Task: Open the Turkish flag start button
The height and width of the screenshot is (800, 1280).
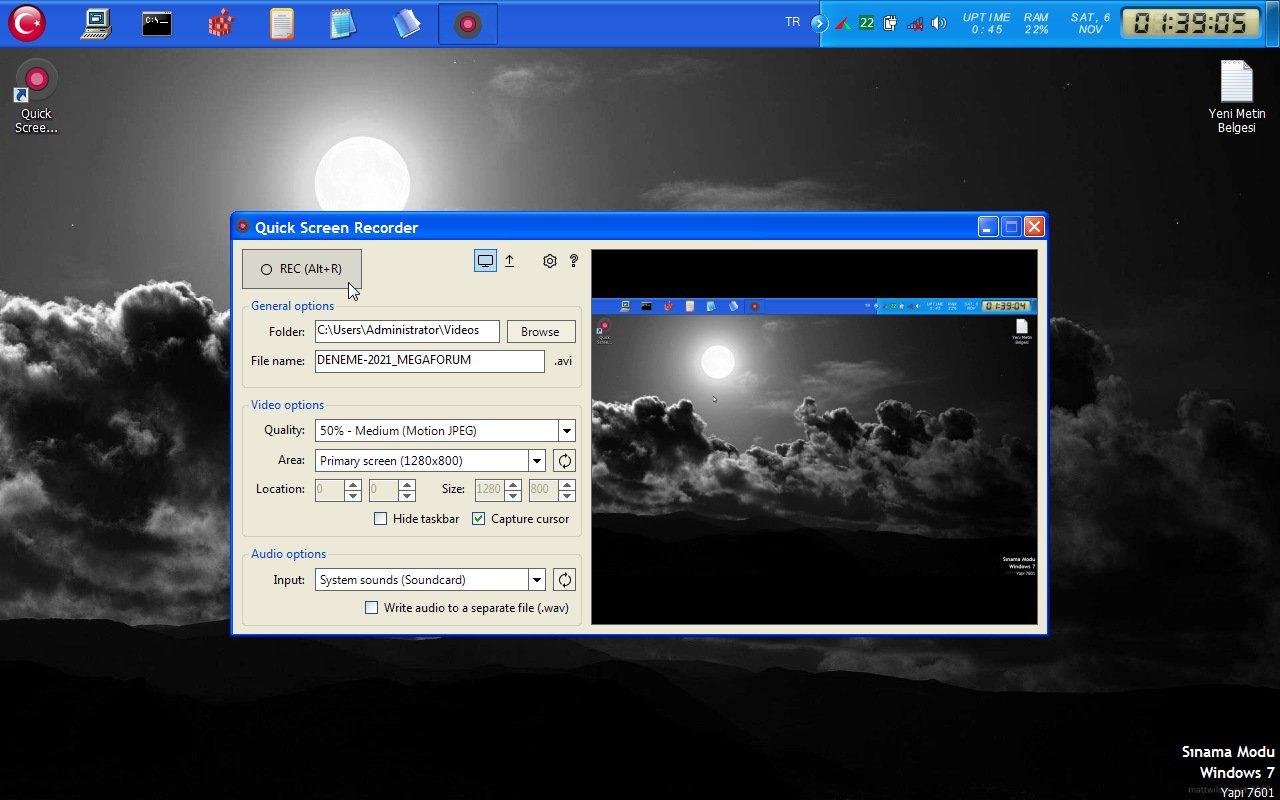Action: click(27, 23)
